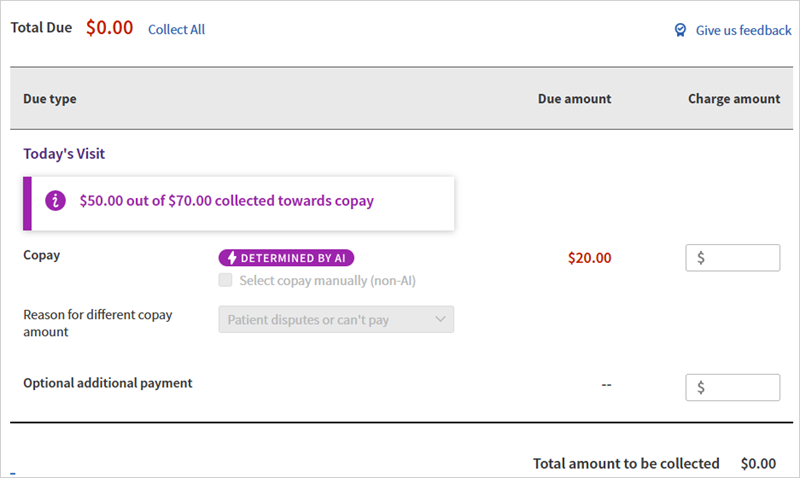
Task: Open the Give us feedback link
Action: click(x=743, y=30)
